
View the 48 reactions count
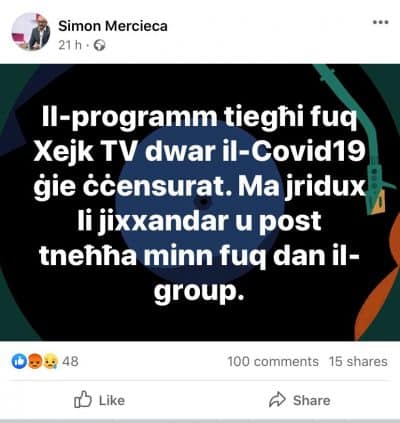[x=70, y=361]
